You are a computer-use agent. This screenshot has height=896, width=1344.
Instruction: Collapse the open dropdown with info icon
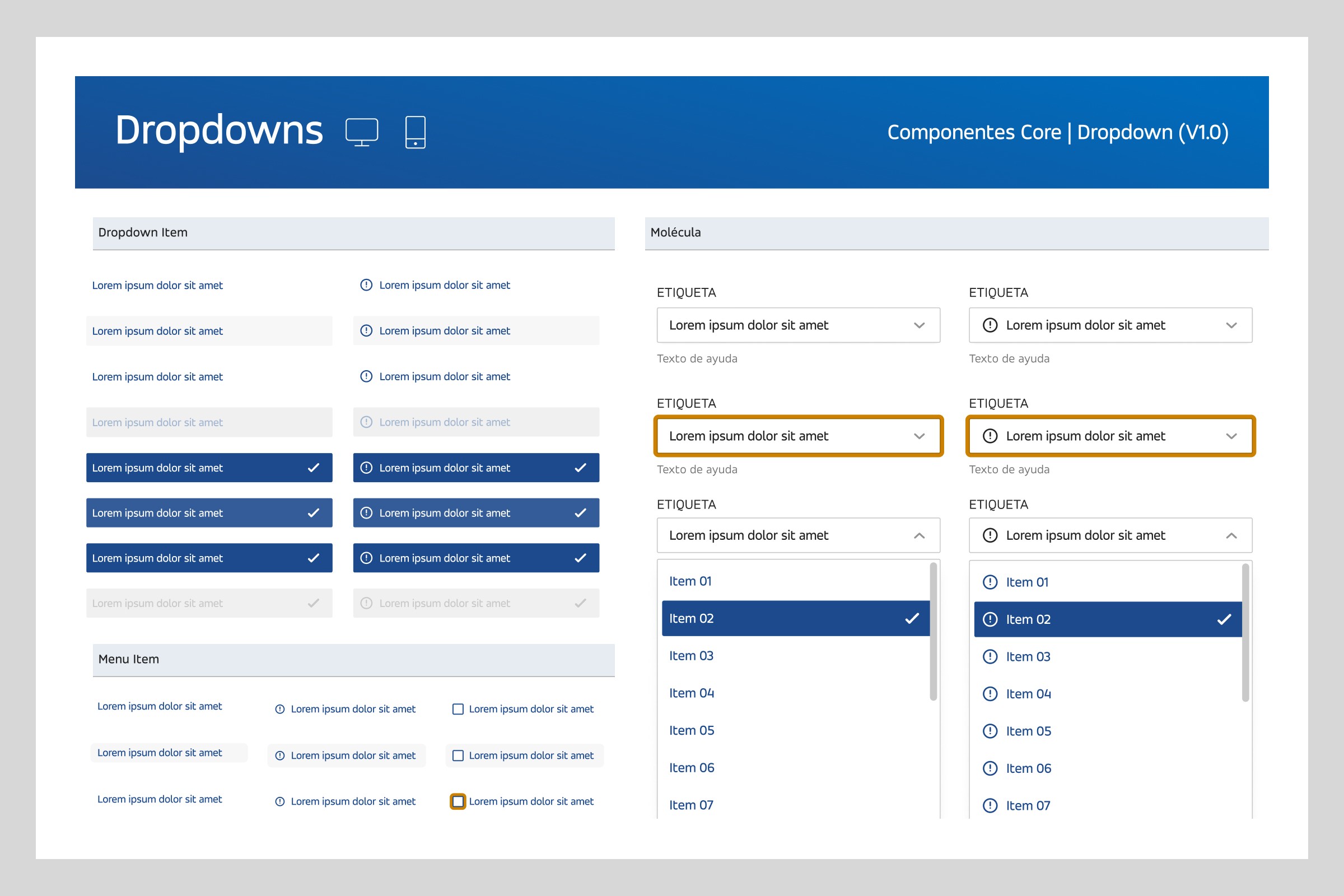pyautogui.click(x=1231, y=535)
